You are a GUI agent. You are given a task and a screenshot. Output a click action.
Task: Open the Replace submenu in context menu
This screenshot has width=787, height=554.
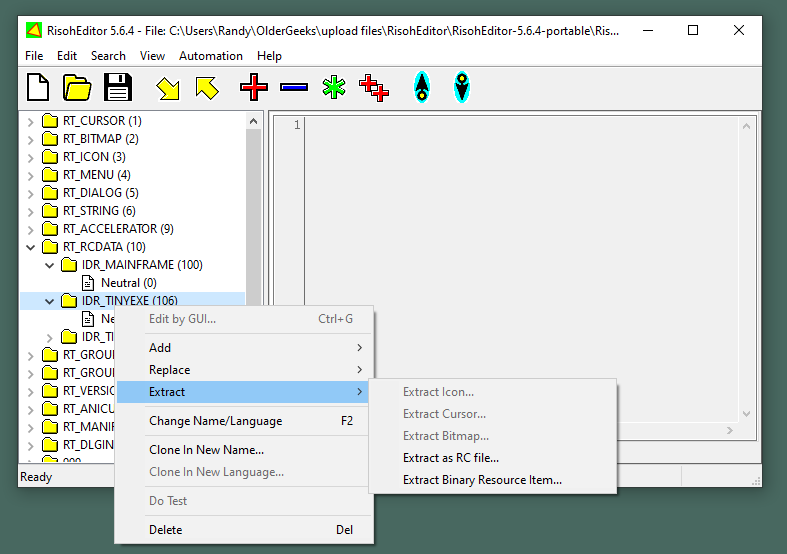click(x=244, y=370)
